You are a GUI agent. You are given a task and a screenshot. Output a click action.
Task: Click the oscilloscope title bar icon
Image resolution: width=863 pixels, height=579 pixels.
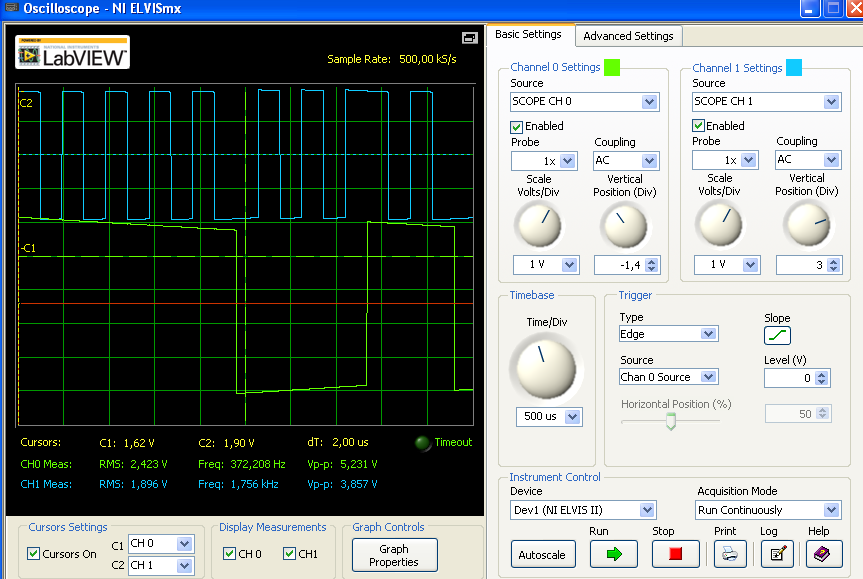click(x=11, y=8)
